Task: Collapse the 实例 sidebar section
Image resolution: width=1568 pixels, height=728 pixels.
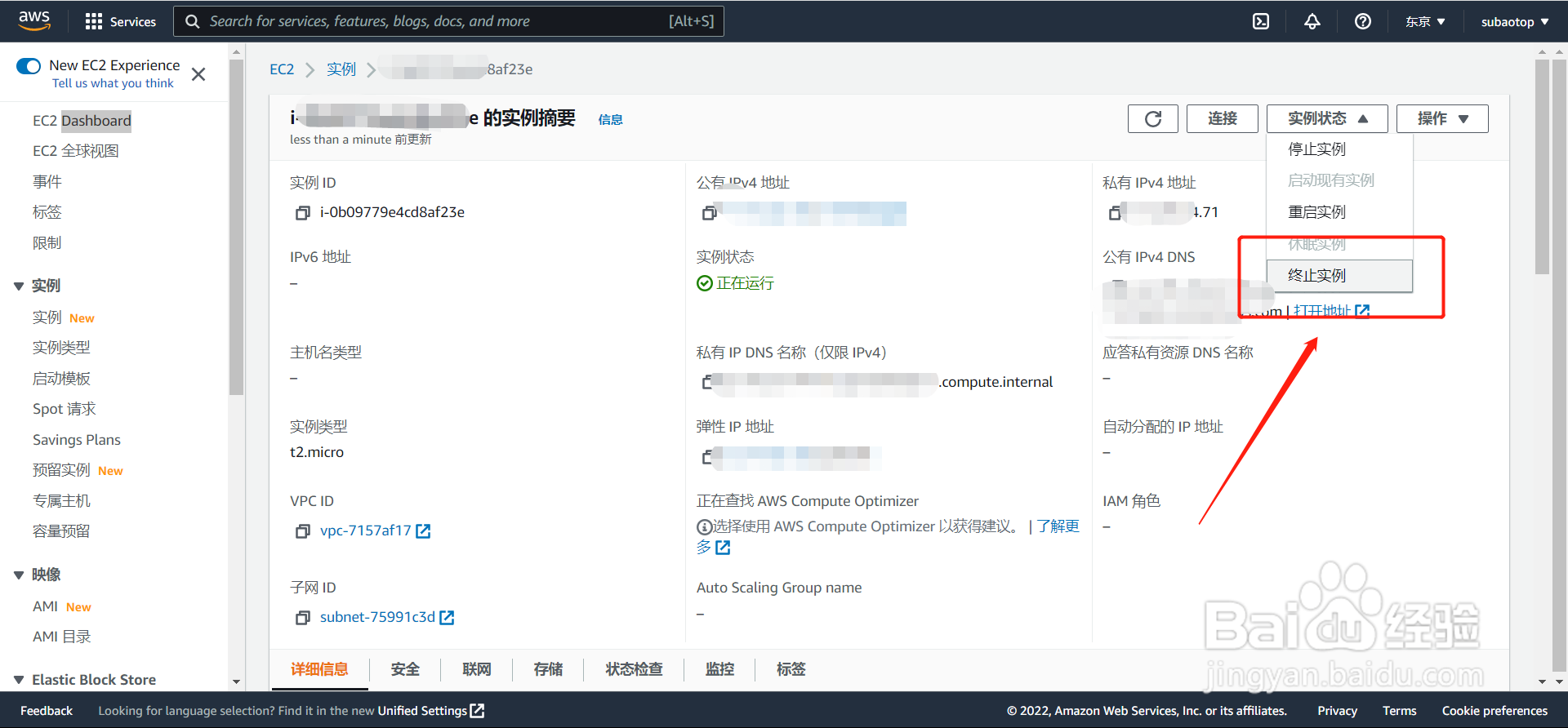Action: coord(19,286)
